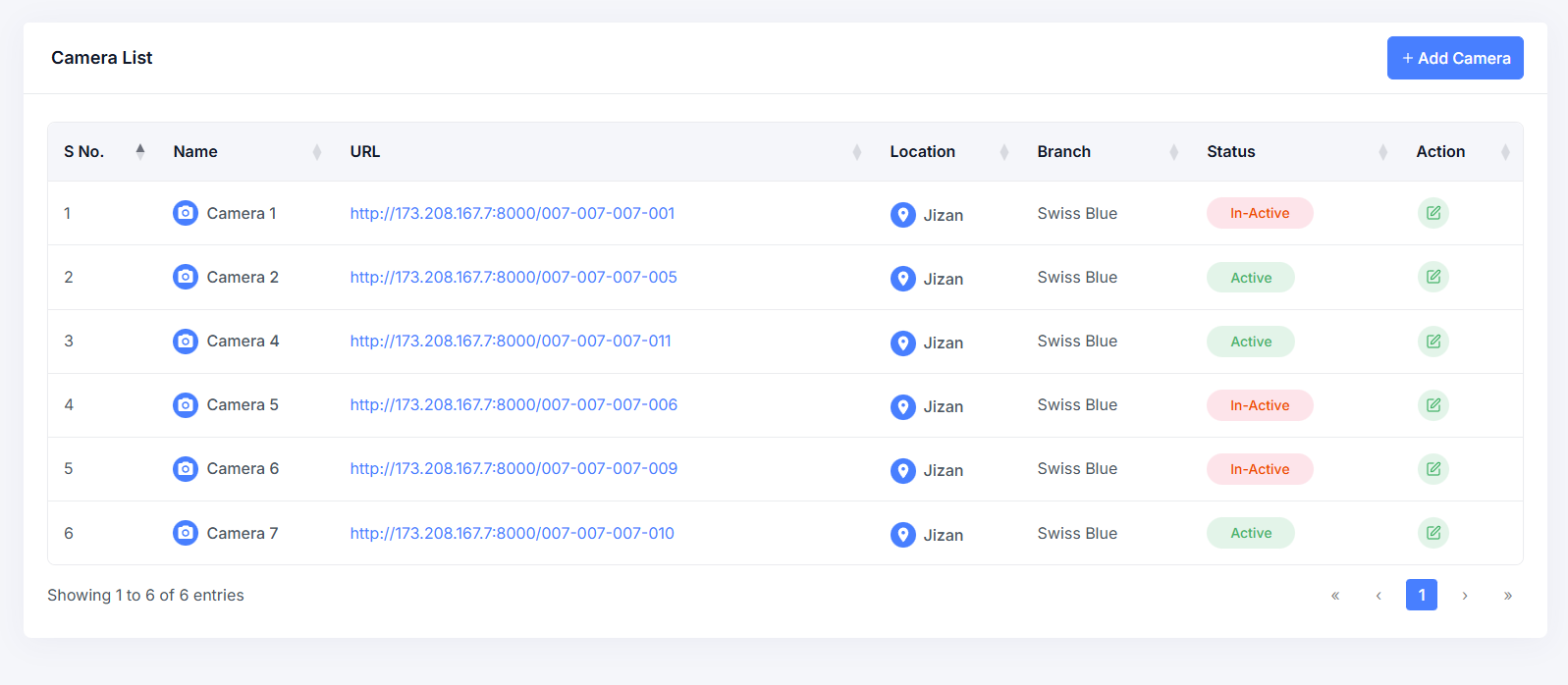
Task: Jump to the first page with double arrow
Action: pyautogui.click(x=1334, y=595)
